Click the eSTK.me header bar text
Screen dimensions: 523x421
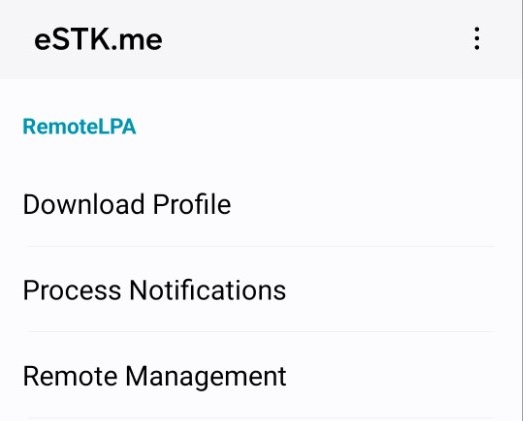coord(98,40)
